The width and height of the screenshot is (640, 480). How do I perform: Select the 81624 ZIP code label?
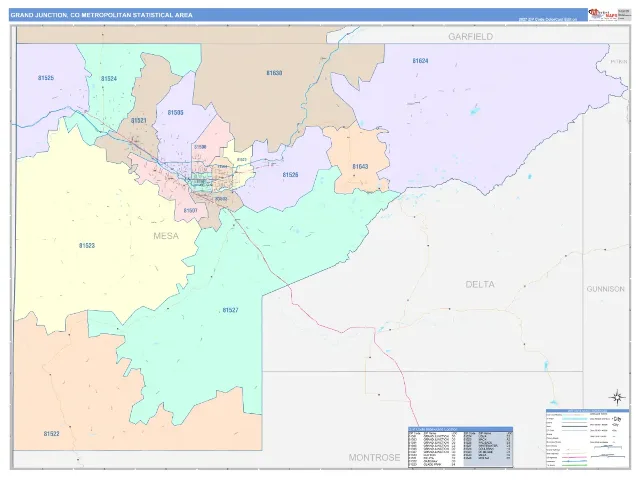420,61
